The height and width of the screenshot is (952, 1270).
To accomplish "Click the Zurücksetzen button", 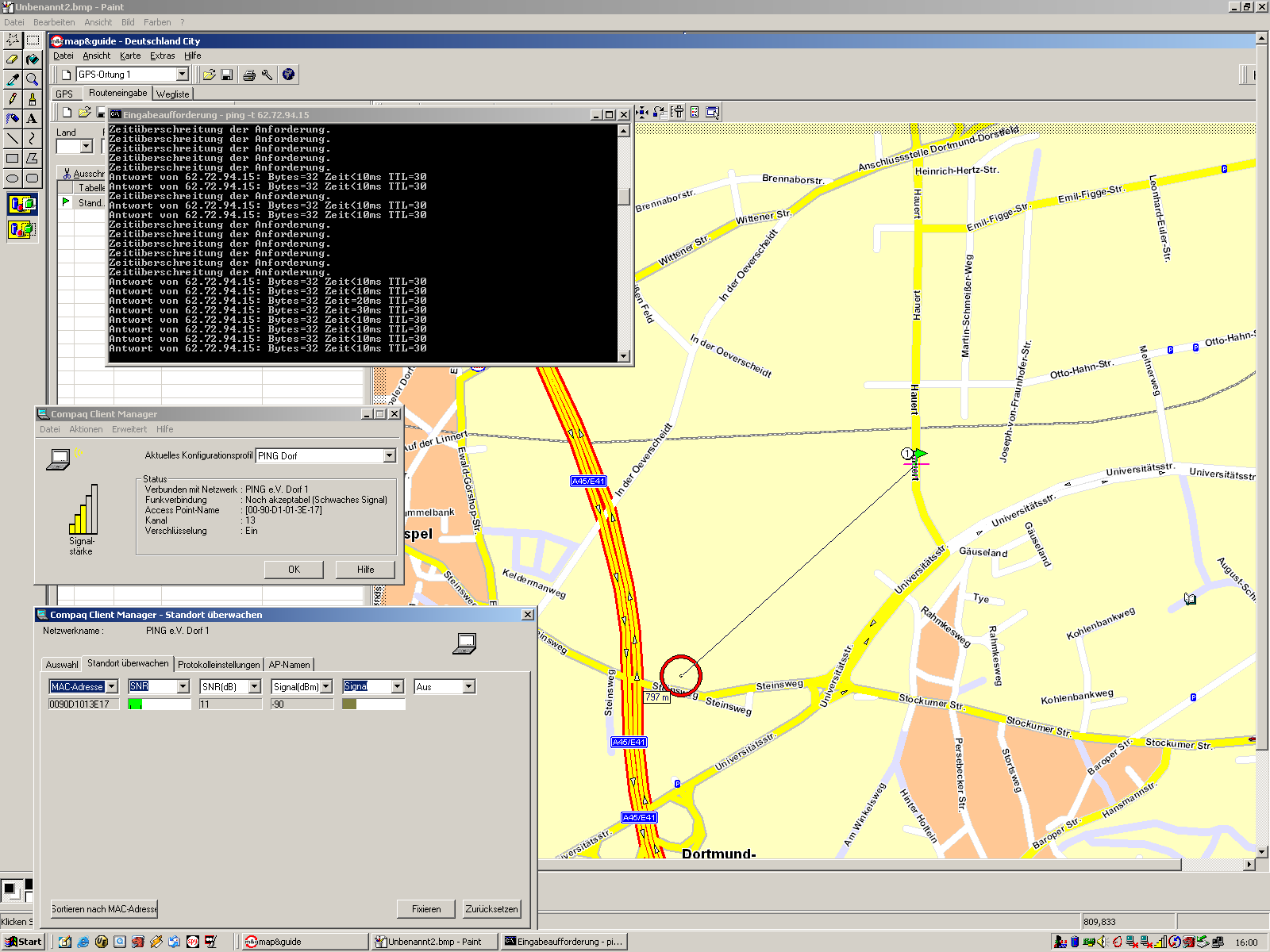I will point(492,909).
